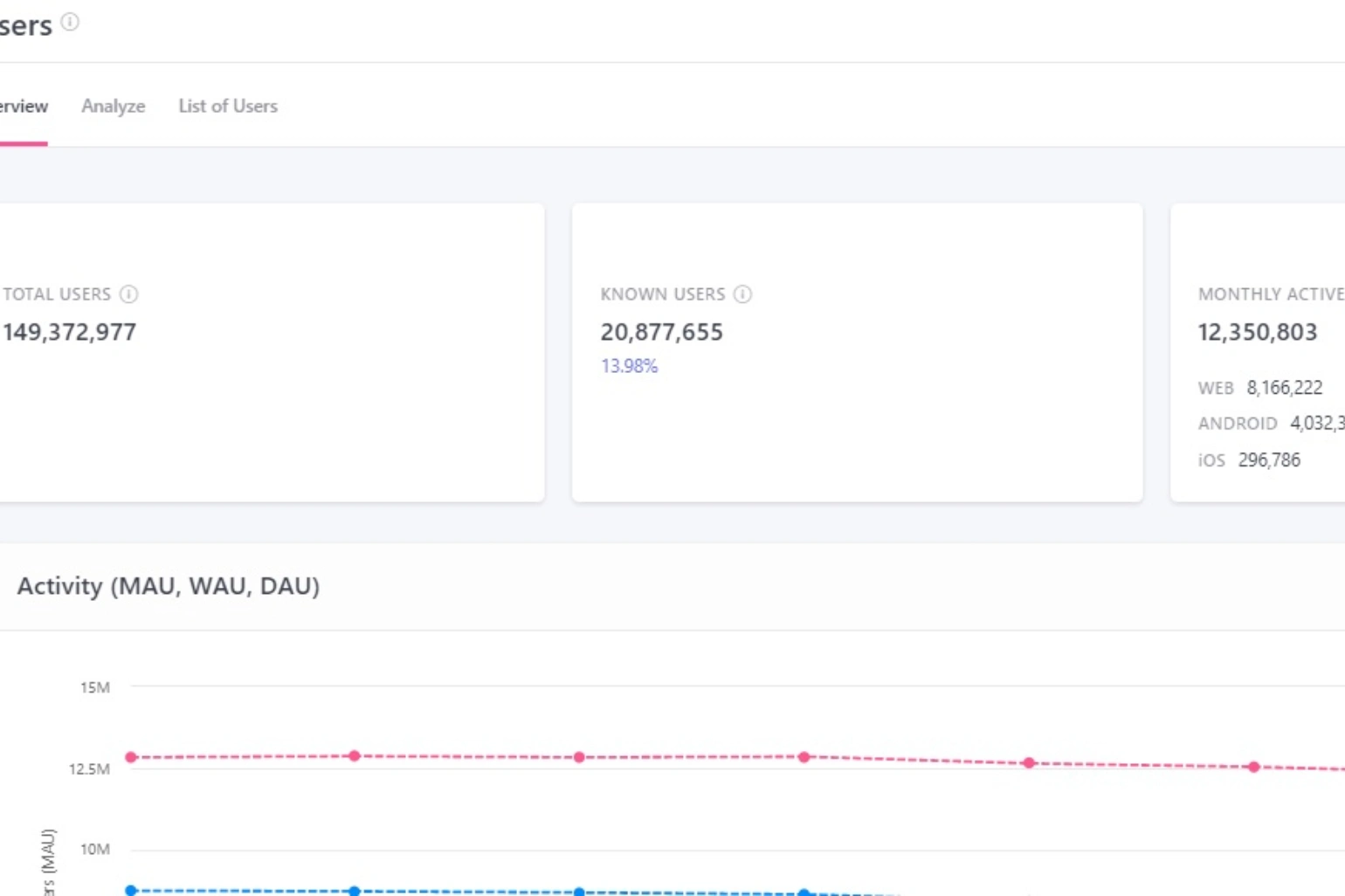Viewport: 1345px width, 896px height.
Task: Click the TOTAL USERS label
Action: (x=57, y=294)
